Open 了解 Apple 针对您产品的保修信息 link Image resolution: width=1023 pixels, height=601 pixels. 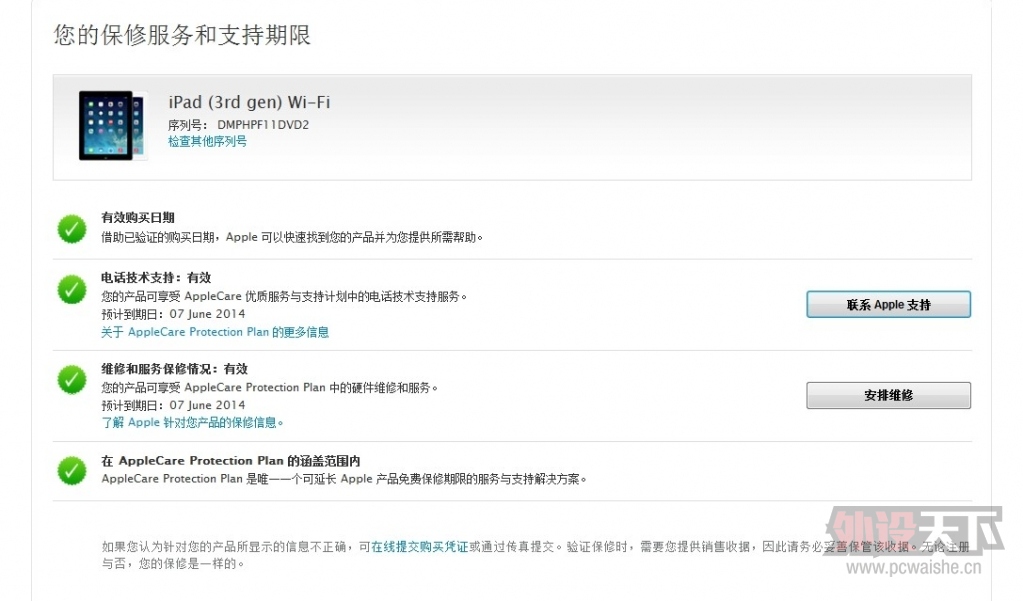(192, 423)
